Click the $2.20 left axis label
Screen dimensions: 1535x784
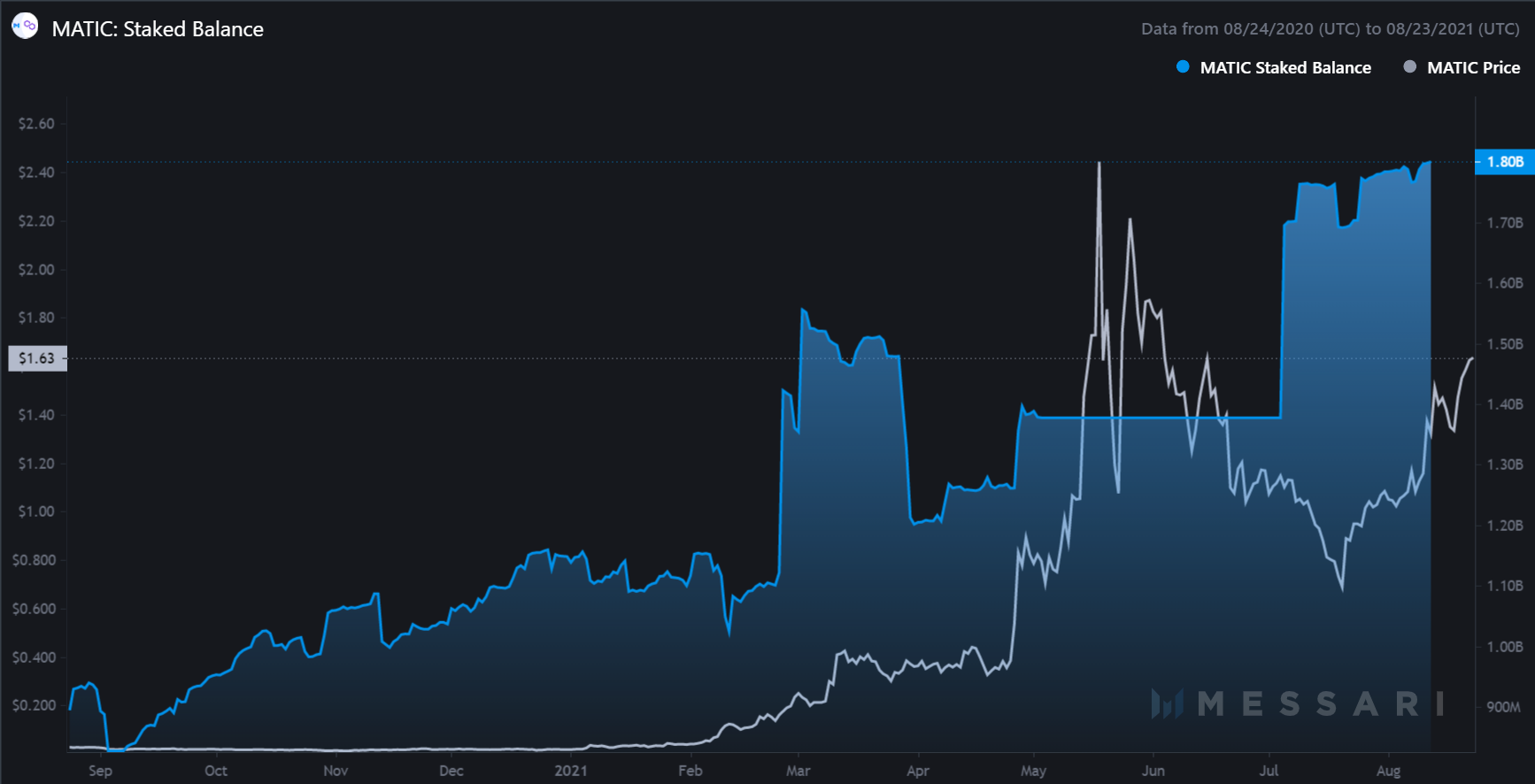36,221
